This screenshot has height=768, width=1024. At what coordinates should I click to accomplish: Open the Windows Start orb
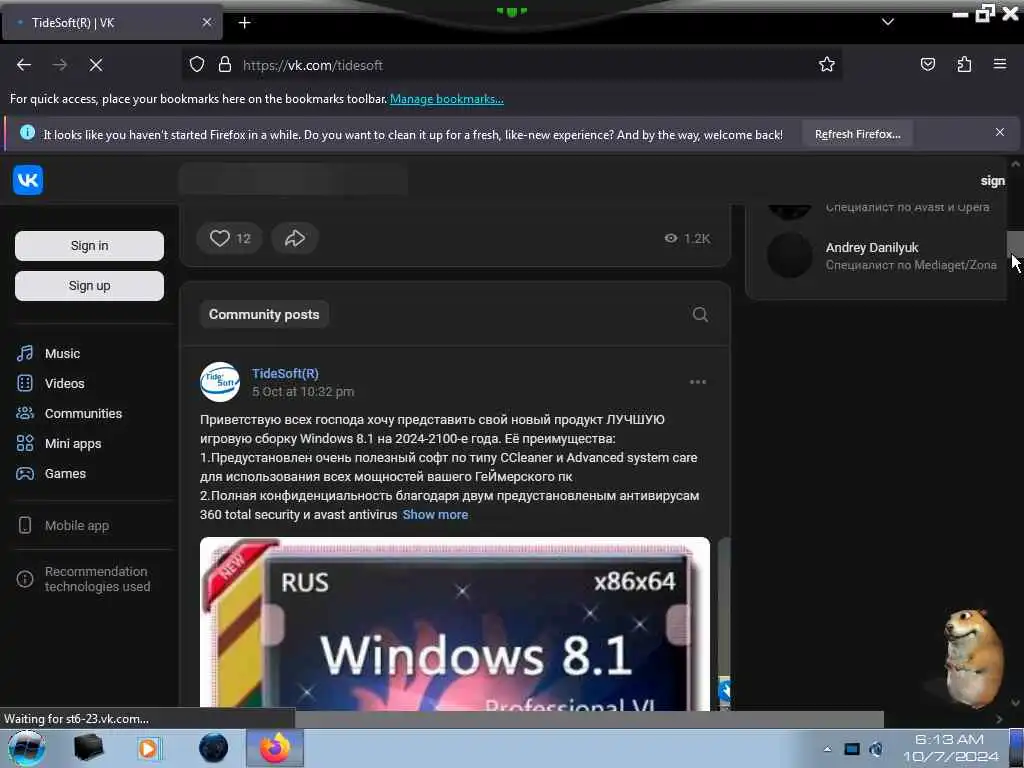click(26, 748)
